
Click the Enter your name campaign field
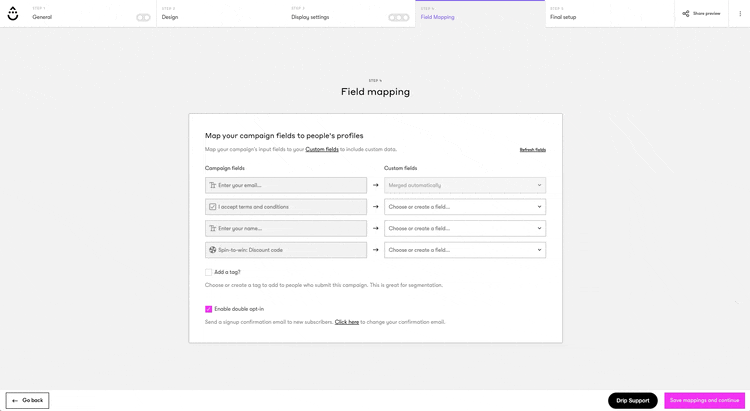[286, 228]
